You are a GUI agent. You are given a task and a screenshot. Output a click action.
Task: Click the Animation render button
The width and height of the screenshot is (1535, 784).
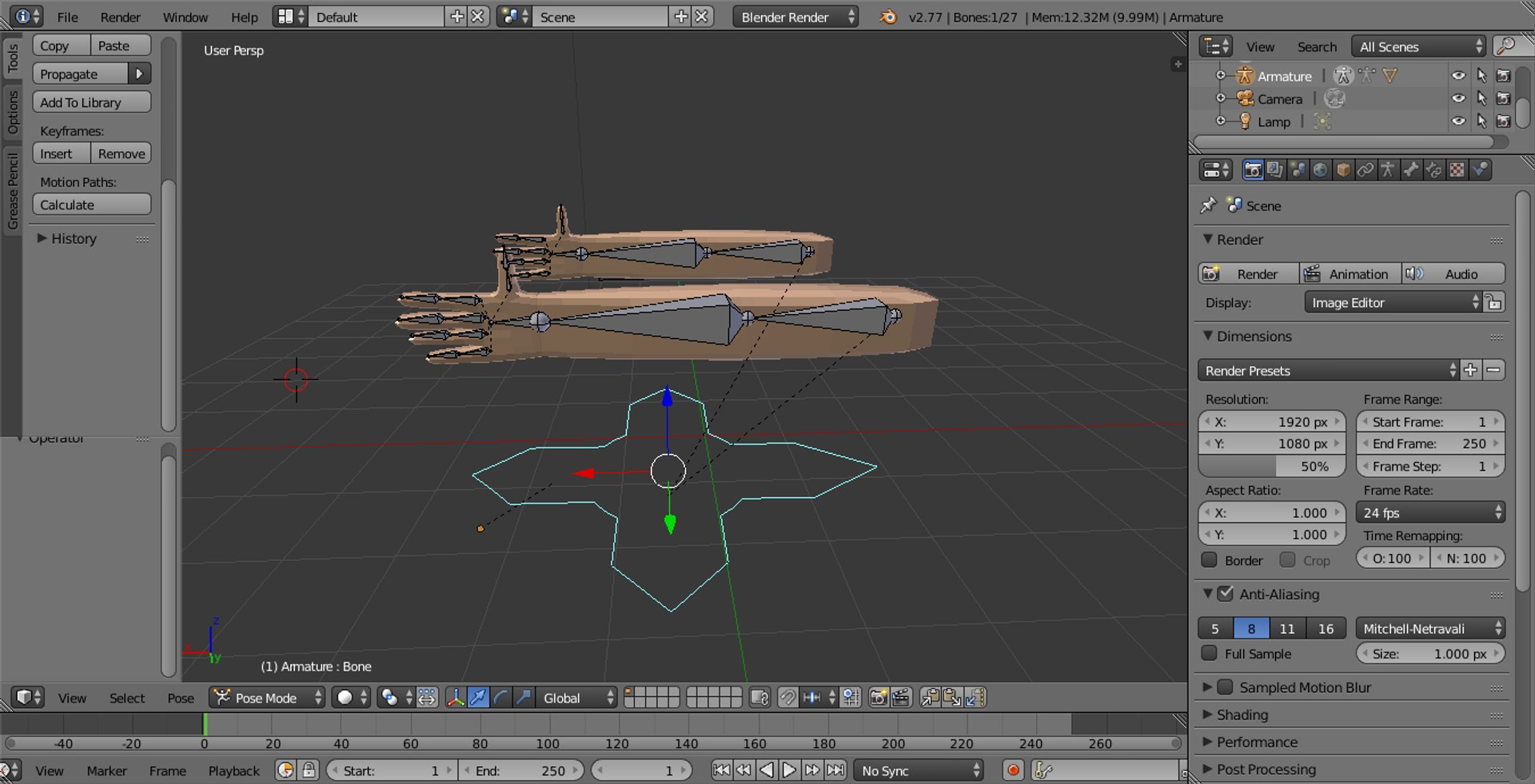pos(1350,273)
